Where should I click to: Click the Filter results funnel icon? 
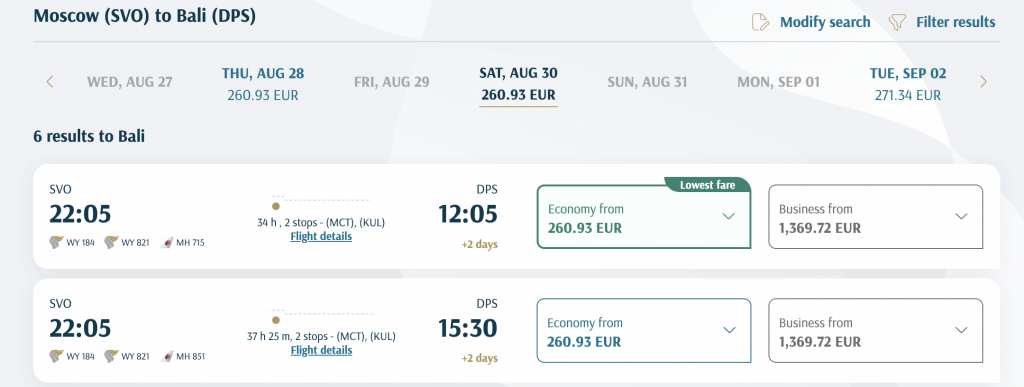[897, 22]
